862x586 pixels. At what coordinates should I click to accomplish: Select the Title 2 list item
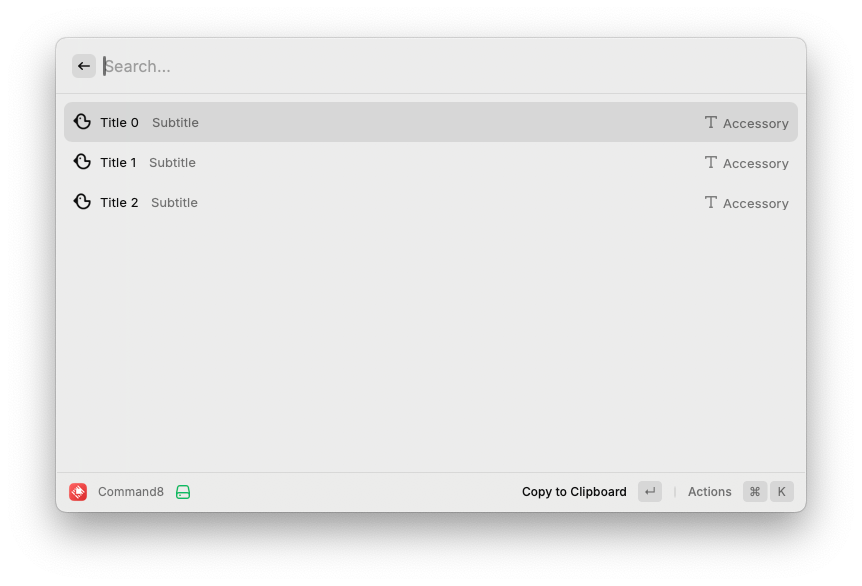point(431,202)
